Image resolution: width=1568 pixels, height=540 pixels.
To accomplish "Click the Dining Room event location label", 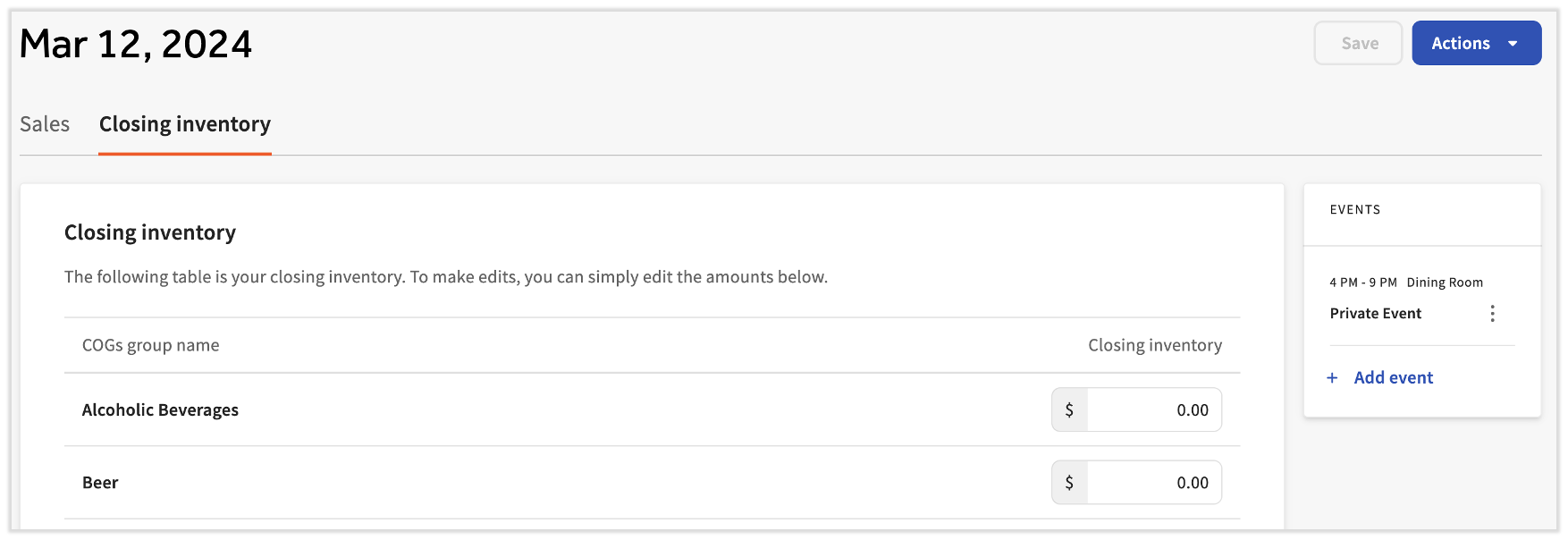I will [1445, 283].
